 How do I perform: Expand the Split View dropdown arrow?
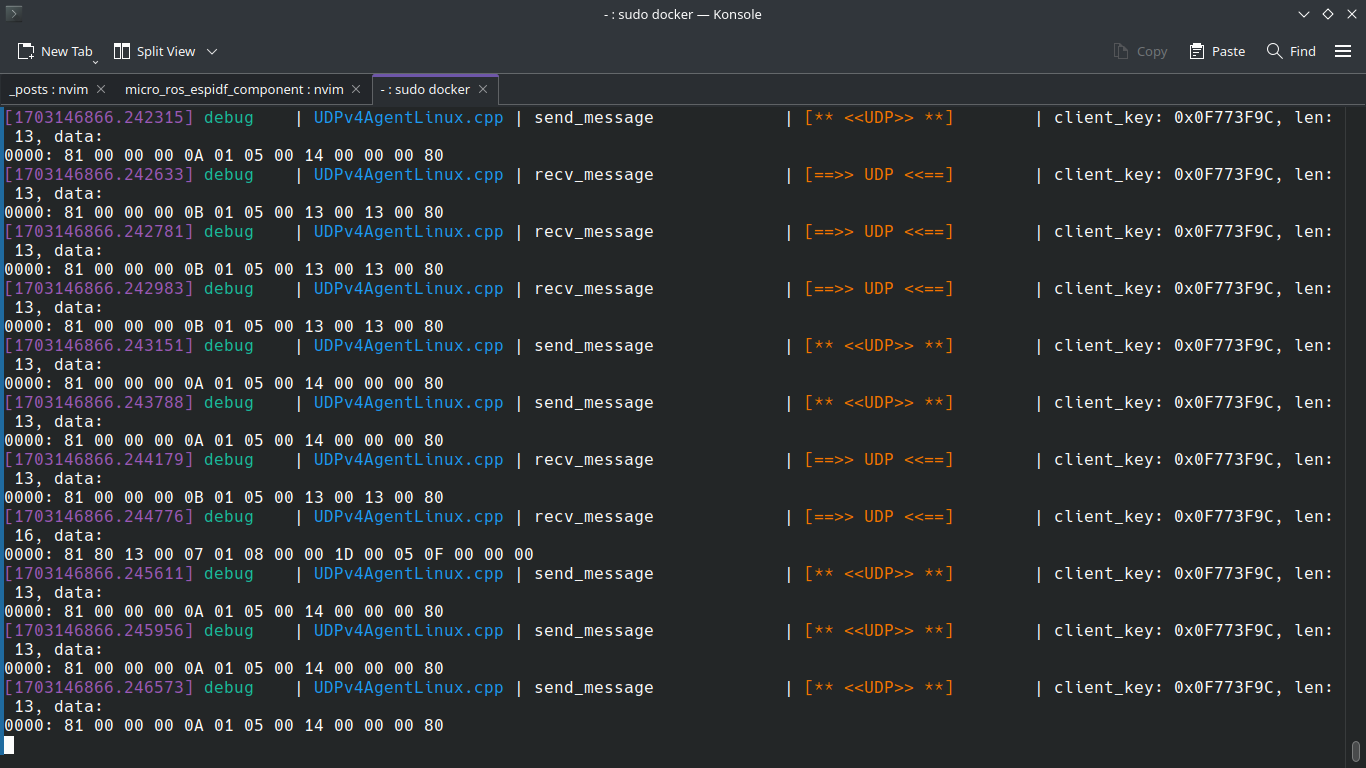pos(212,51)
